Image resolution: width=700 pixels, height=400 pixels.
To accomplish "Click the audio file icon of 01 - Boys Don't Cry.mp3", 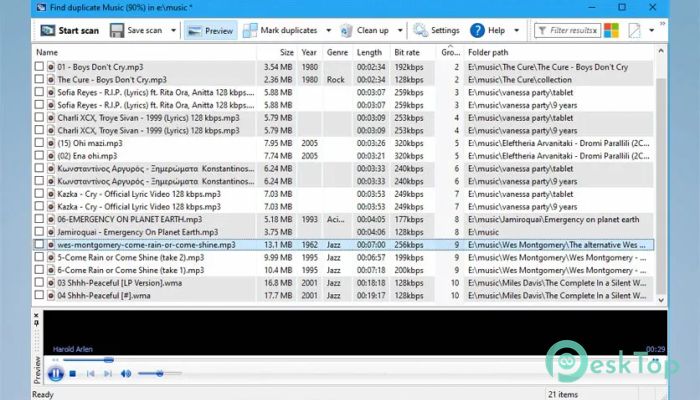I will point(51,67).
